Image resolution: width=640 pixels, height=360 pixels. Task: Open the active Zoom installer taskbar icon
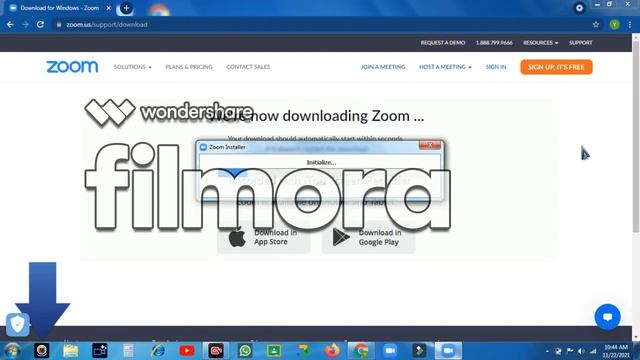[x=448, y=351]
